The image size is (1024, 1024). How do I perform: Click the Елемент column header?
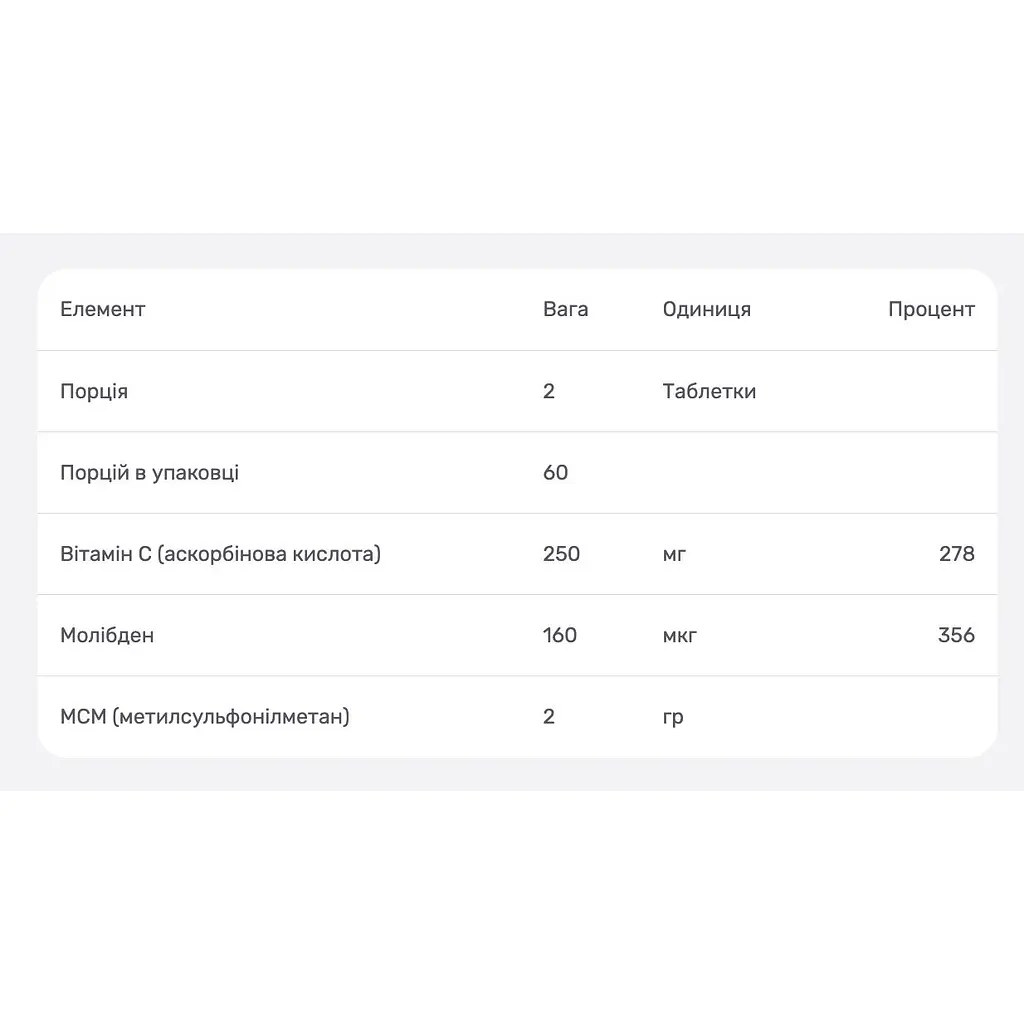click(103, 309)
